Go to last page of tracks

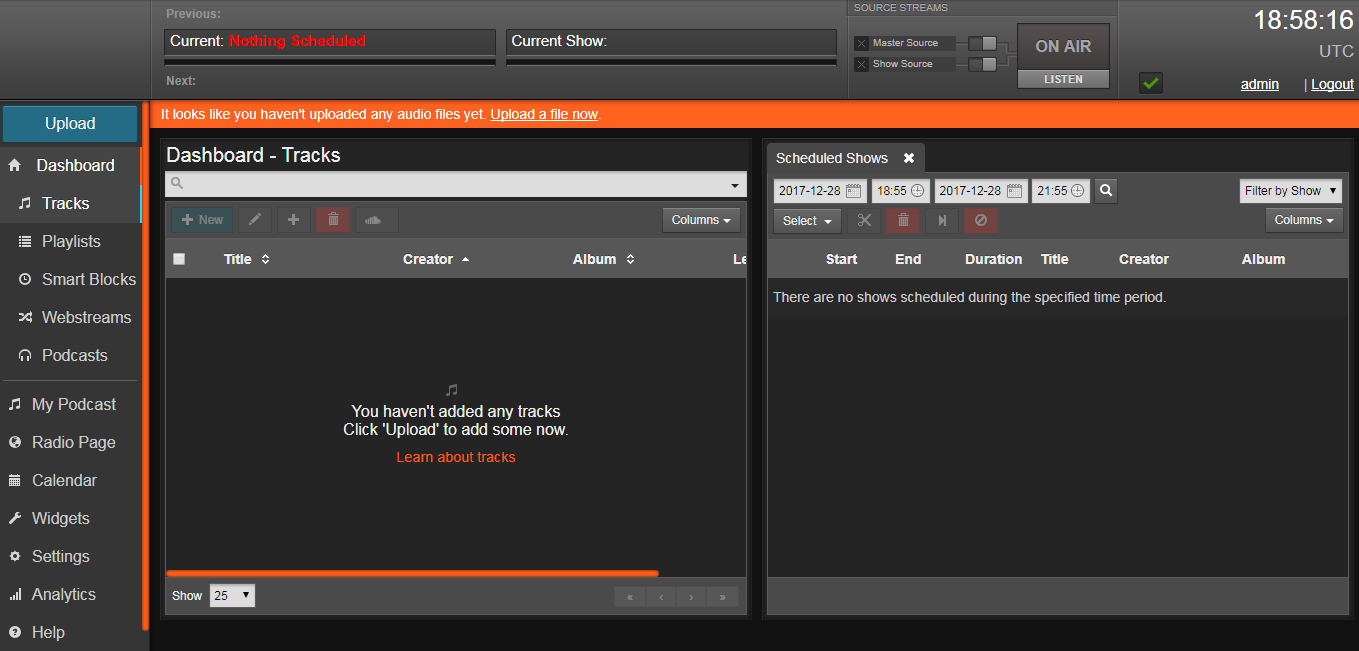pos(723,597)
